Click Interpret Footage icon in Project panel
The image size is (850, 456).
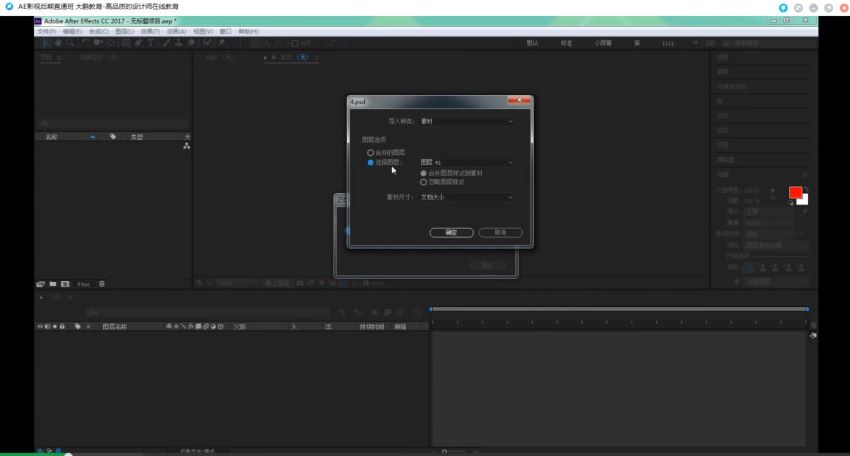pyautogui.click(x=41, y=284)
